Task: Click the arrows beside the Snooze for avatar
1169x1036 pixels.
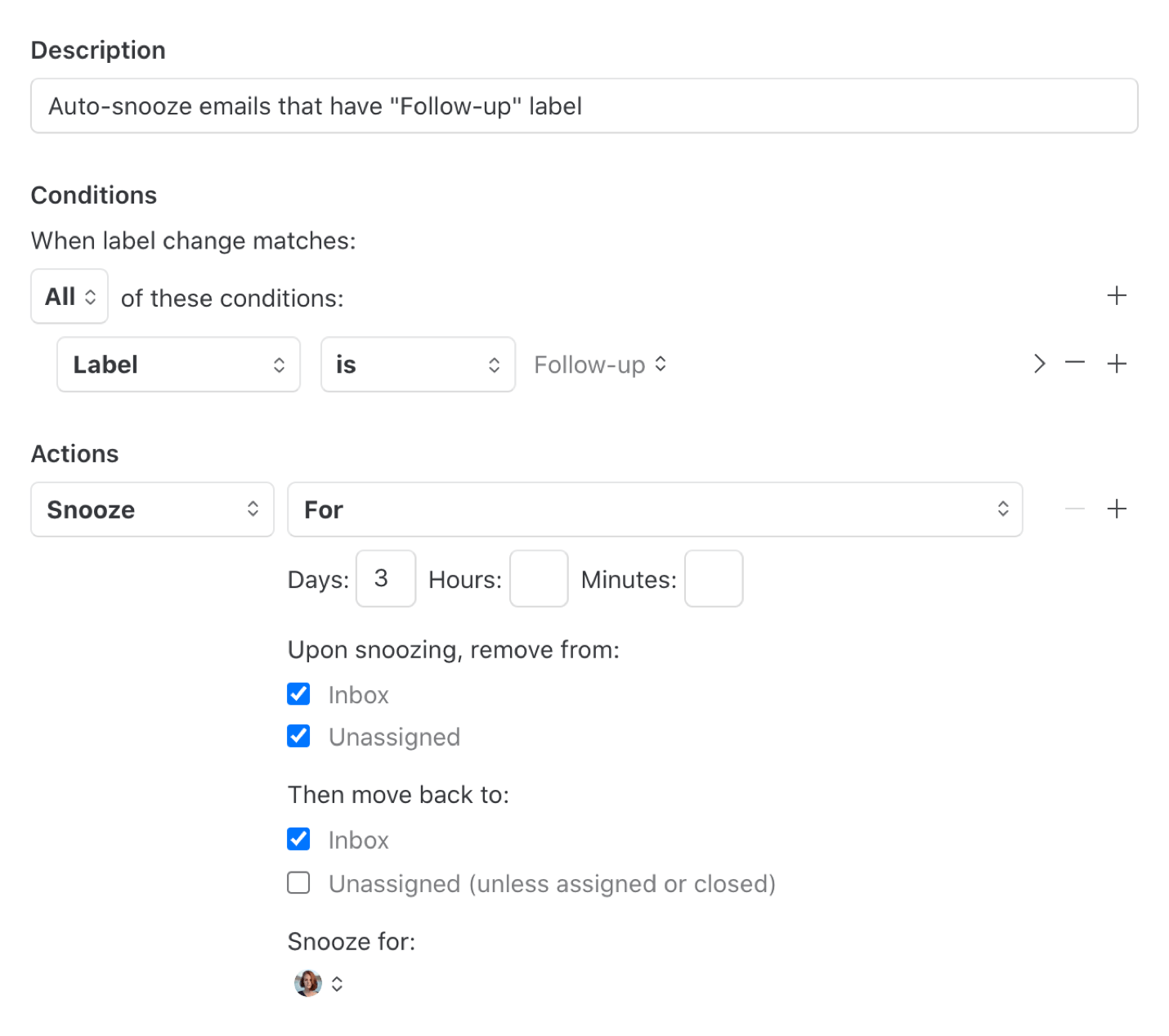Action: pyautogui.click(x=337, y=984)
